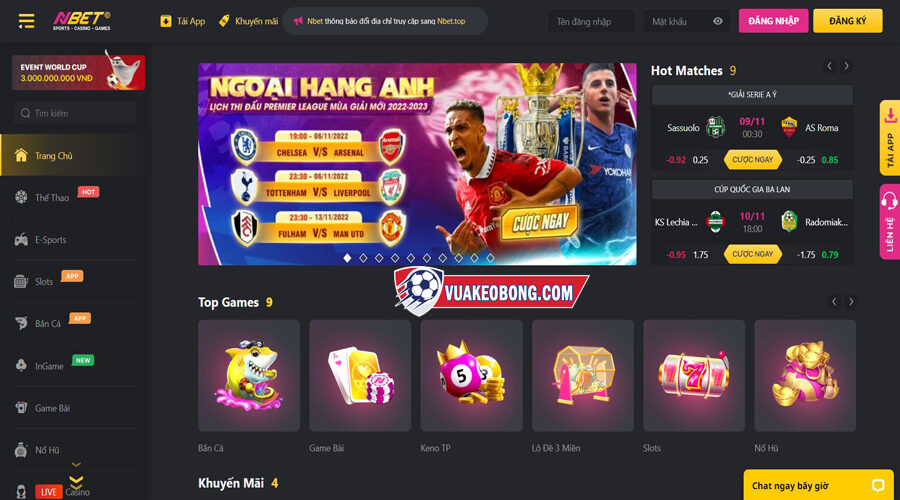Switch to the second banner slide dot

click(363, 258)
